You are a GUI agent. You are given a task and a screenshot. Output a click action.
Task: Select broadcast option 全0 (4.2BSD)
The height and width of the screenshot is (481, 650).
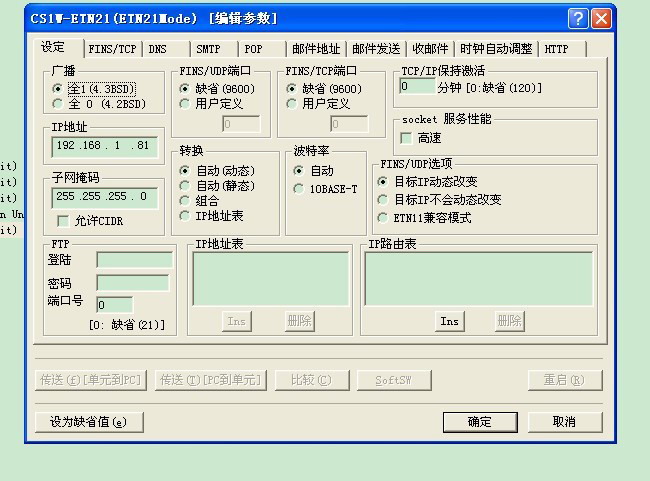coord(58,104)
